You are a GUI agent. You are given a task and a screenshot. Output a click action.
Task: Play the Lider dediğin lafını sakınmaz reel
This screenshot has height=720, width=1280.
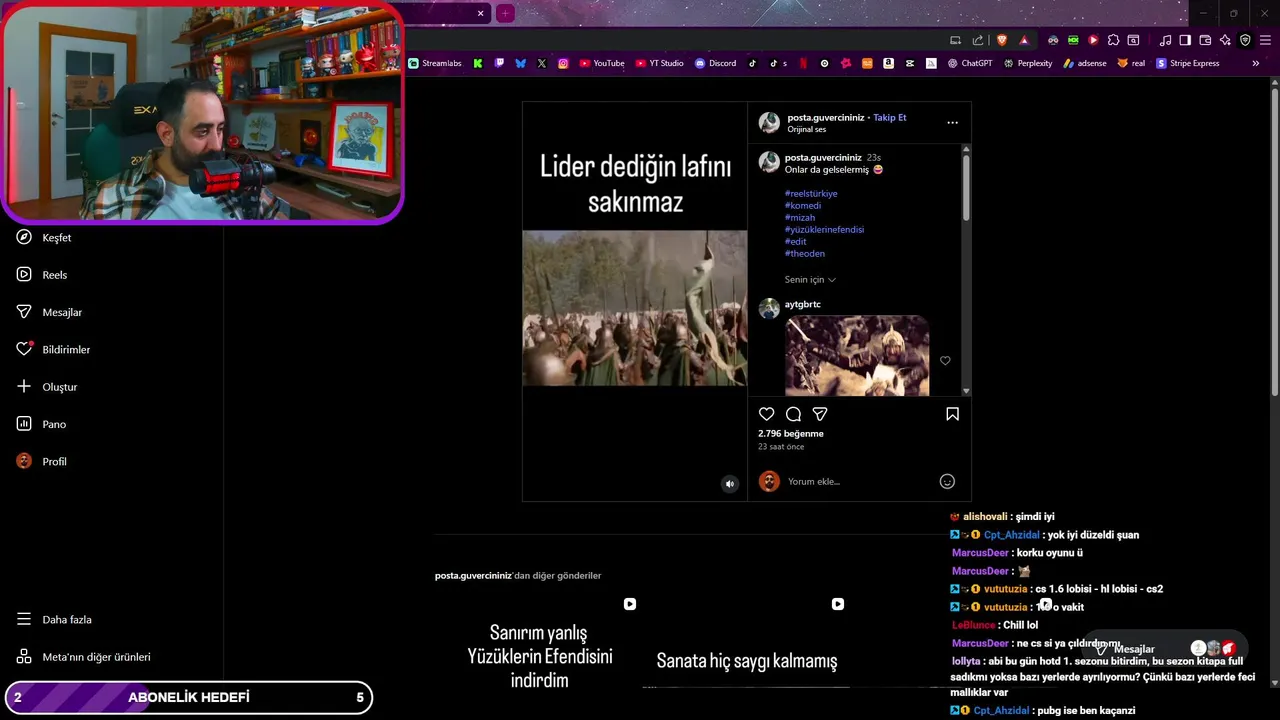click(634, 301)
